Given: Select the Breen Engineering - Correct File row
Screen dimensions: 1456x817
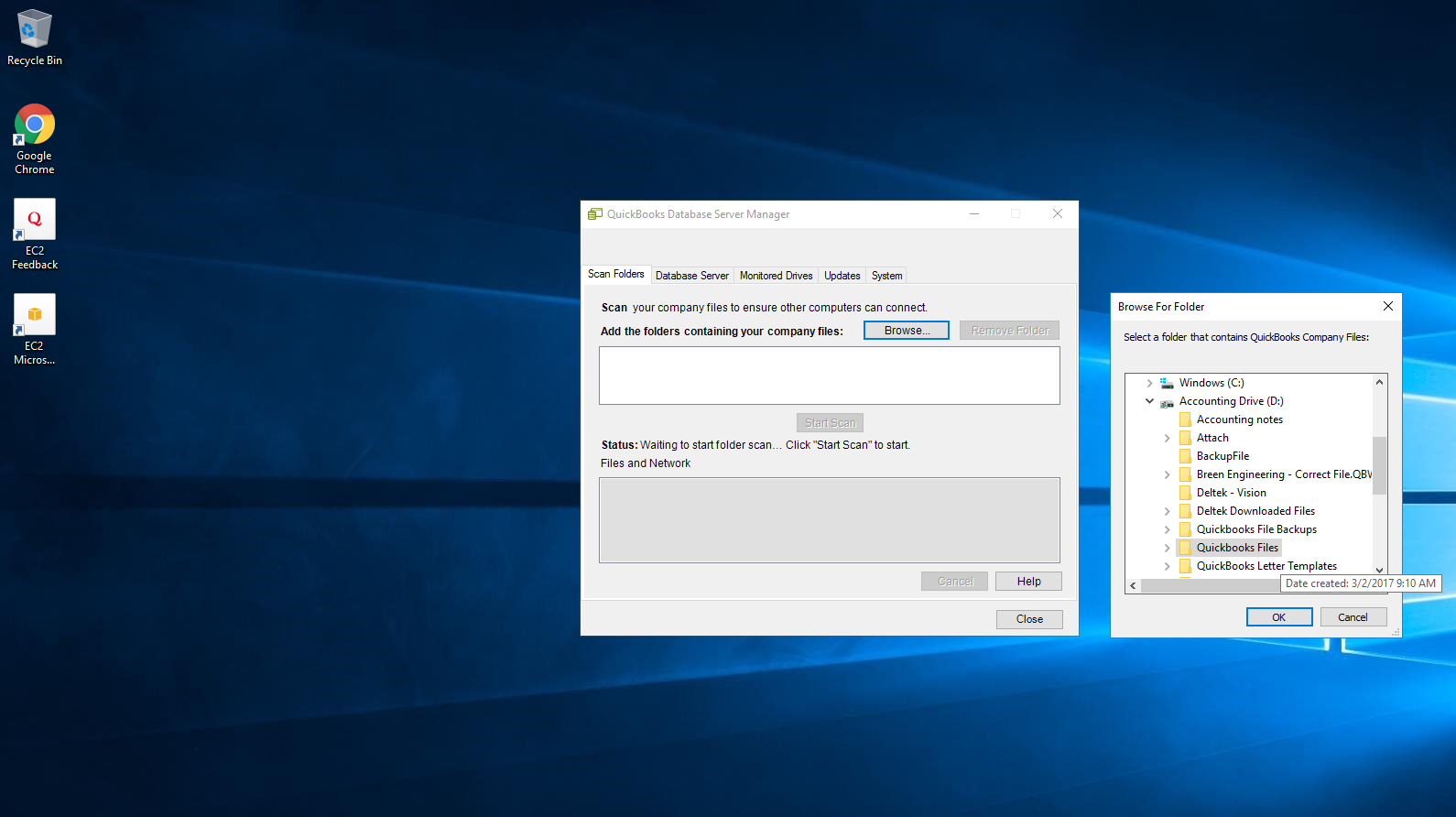Looking at the screenshot, I should click(x=1284, y=474).
